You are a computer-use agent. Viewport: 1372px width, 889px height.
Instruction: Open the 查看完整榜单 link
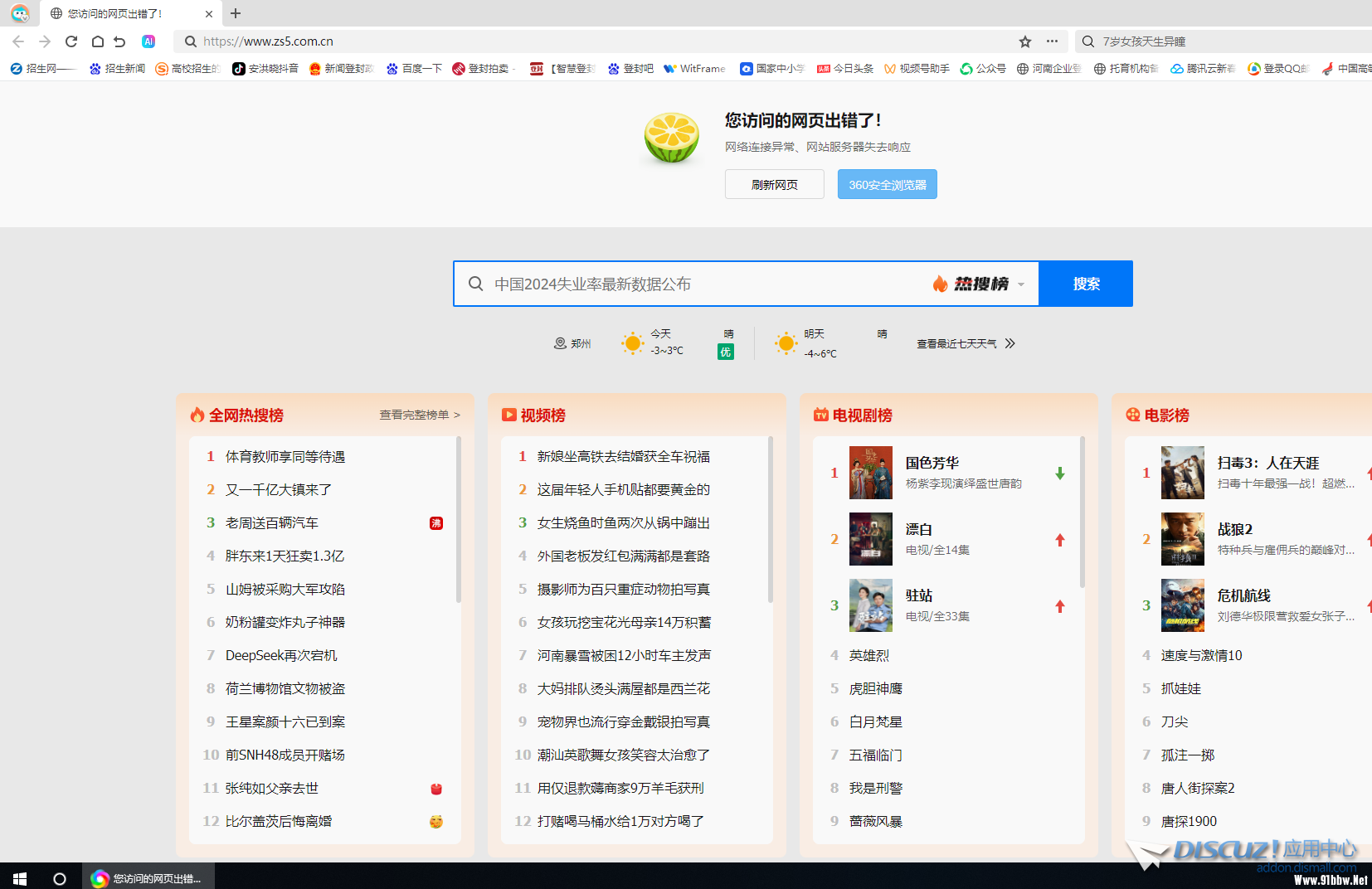(419, 415)
